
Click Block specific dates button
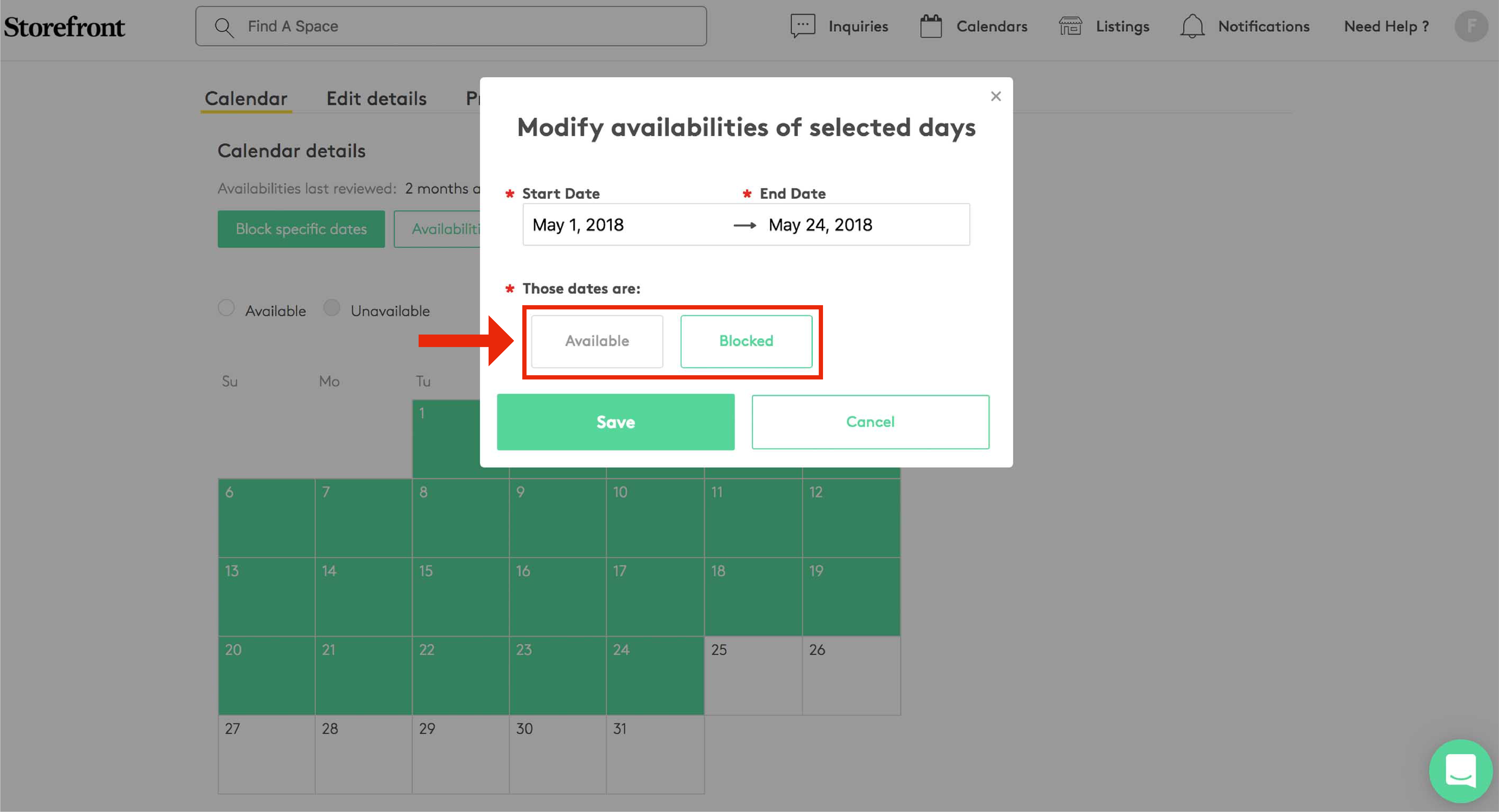pyautogui.click(x=301, y=229)
